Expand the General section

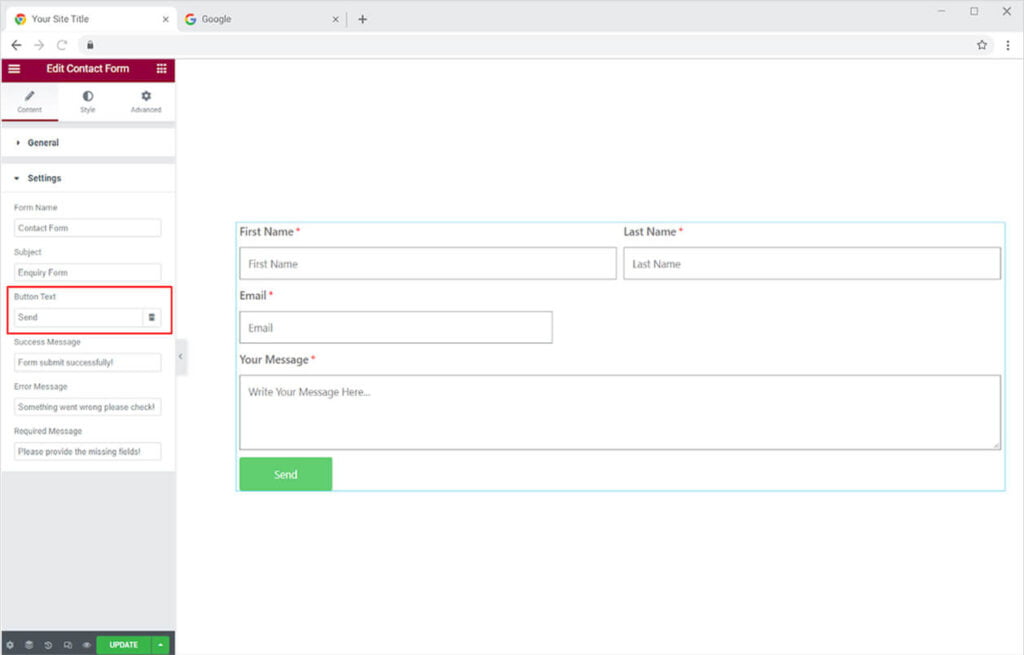[43, 143]
